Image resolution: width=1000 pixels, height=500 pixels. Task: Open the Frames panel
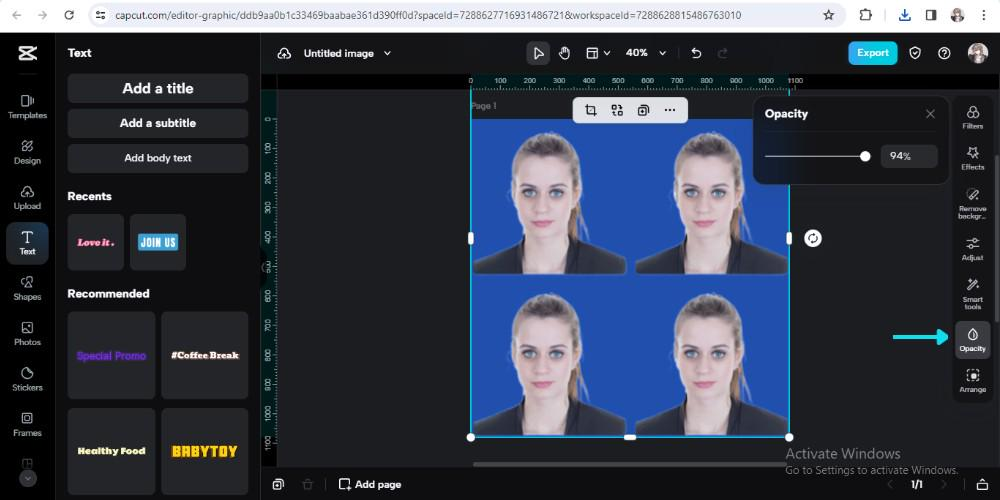click(27, 425)
